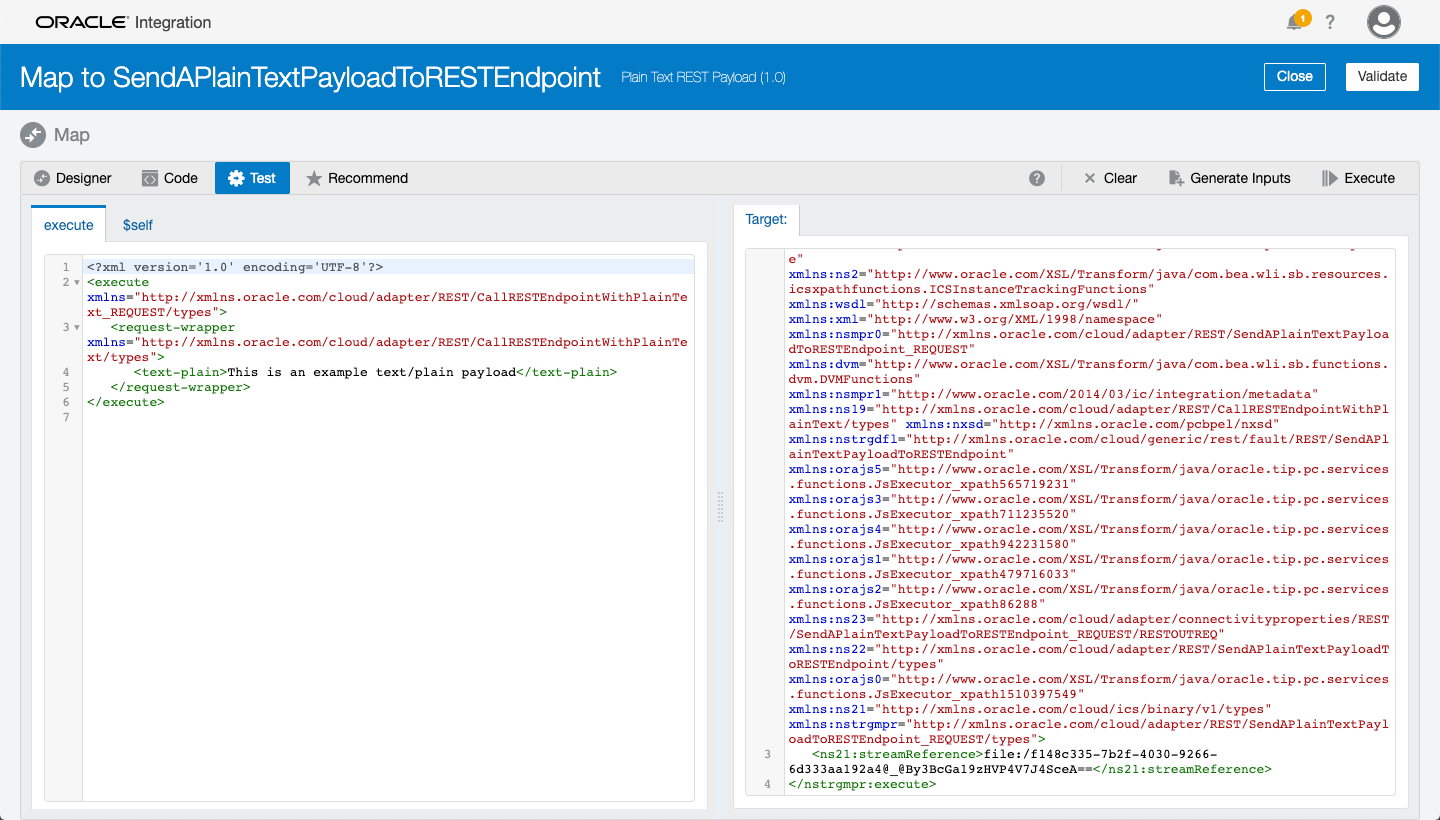The width and height of the screenshot is (1440, 820).
Task: Click the splitter handle between the panes
Action: tap(720, 507)
